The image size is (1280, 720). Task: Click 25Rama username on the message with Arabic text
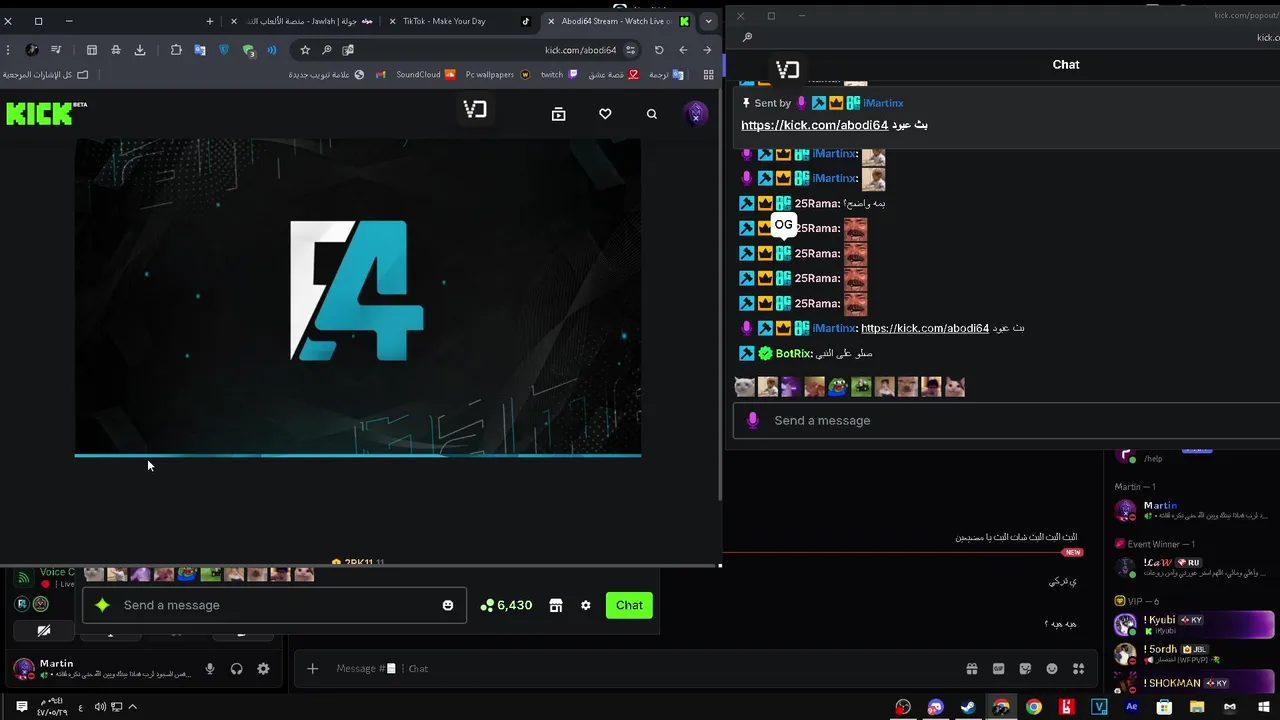tap(816, 203)
